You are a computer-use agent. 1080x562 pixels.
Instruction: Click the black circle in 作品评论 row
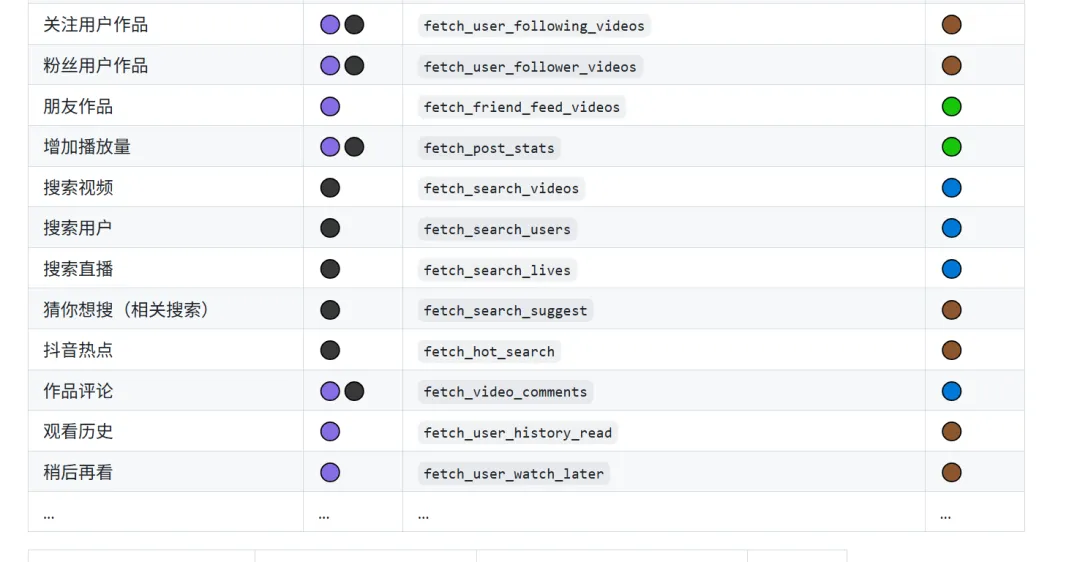354,391
